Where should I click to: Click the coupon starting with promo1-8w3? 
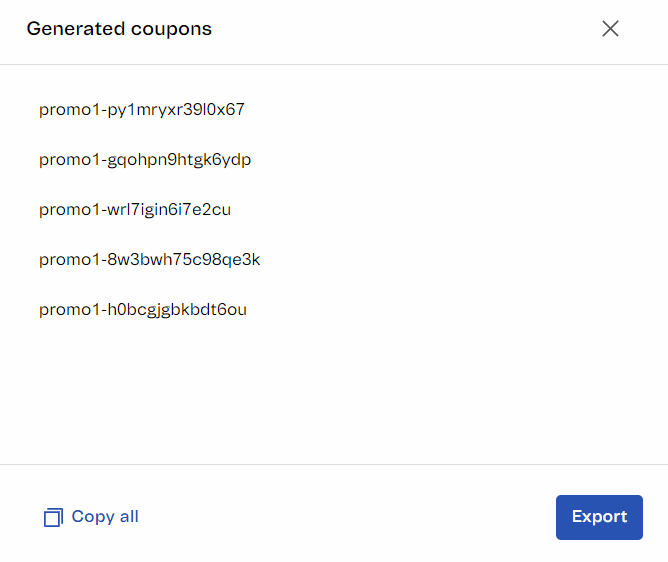pyautogui.click(x=150, y=260)
